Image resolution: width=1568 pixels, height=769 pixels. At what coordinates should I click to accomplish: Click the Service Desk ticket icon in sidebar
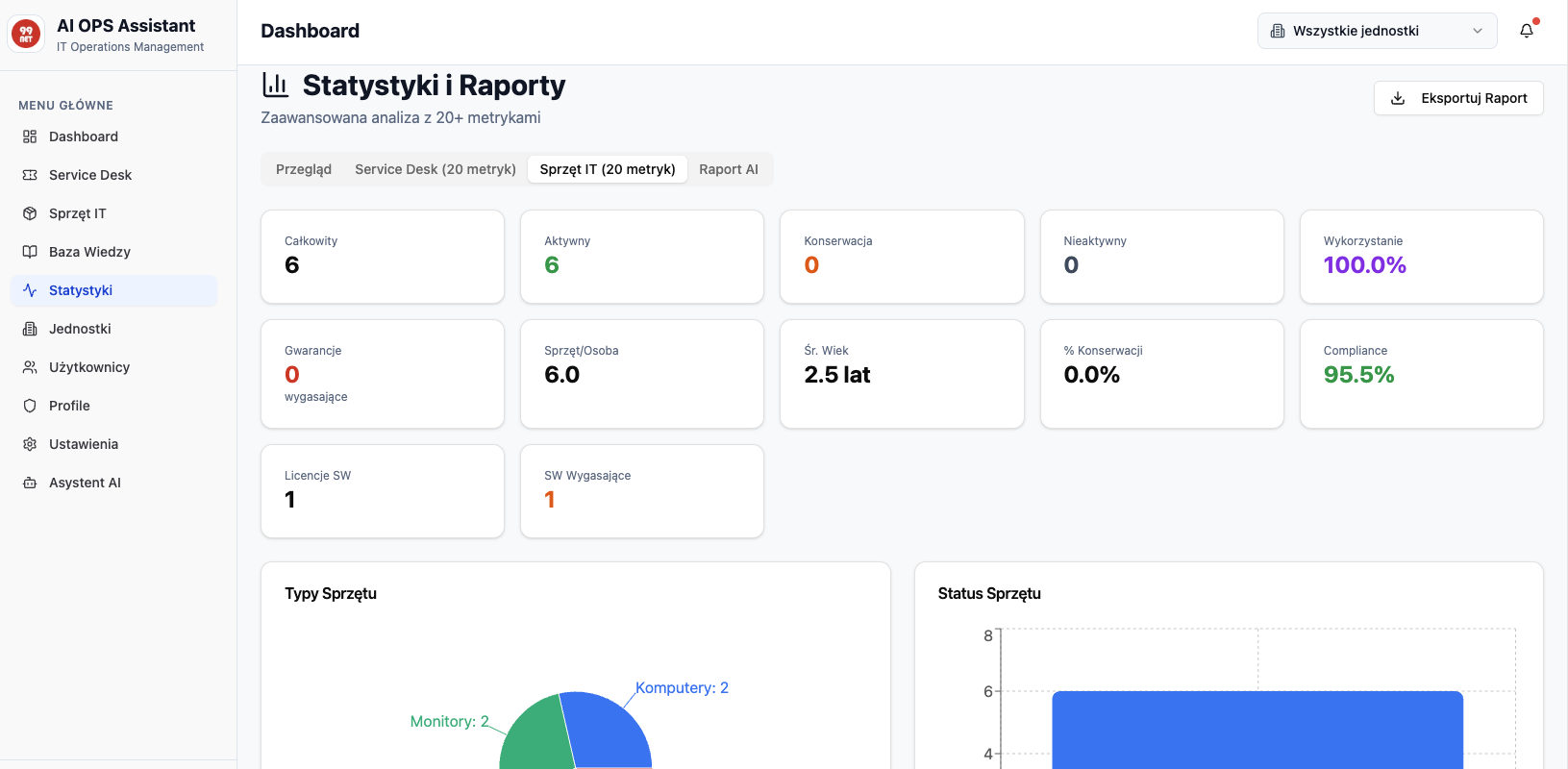click(30, 175)
